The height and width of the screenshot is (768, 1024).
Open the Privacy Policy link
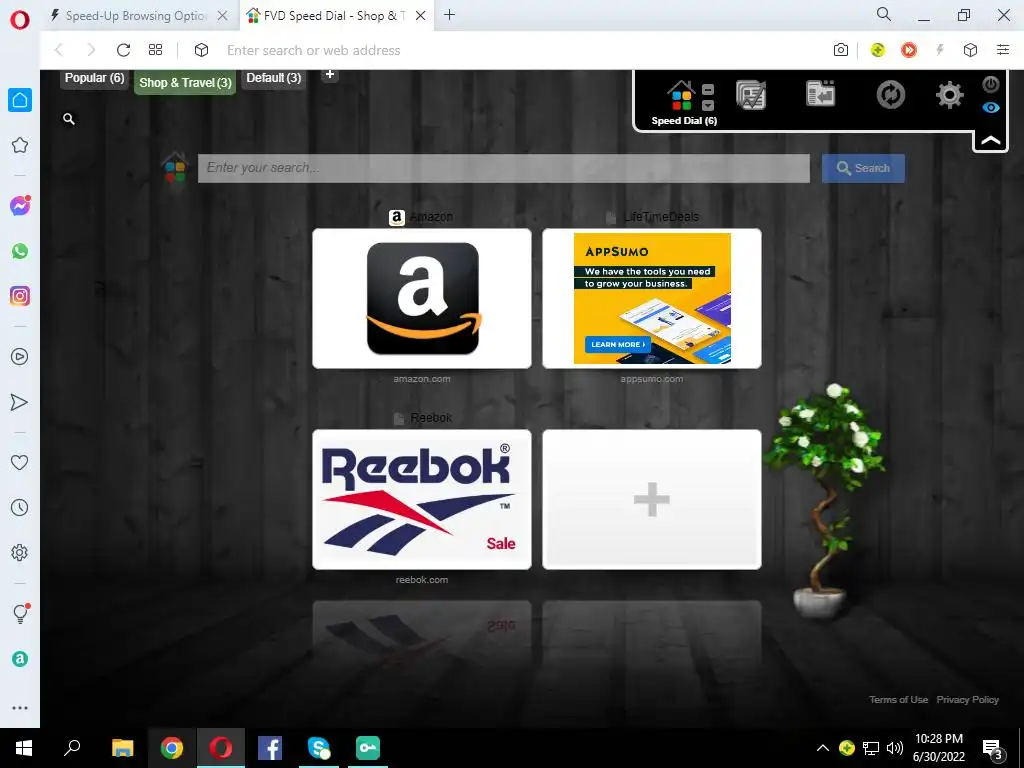pyautogui.click(x=967, y=699)
